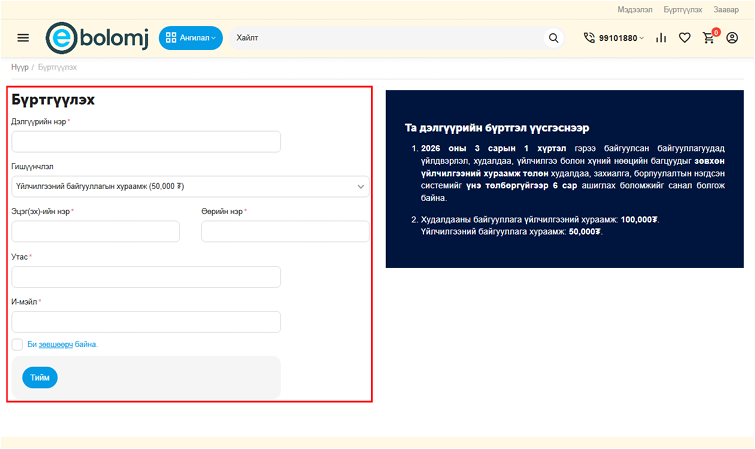
Task: Click the ebolomj logo
Action: point(96,38)
